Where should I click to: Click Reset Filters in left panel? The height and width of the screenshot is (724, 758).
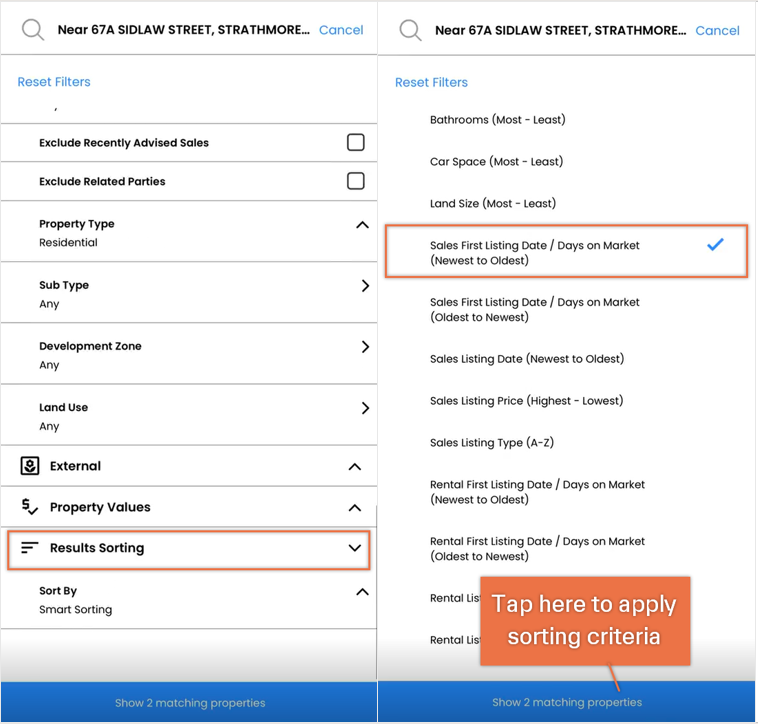coord(54,82)
